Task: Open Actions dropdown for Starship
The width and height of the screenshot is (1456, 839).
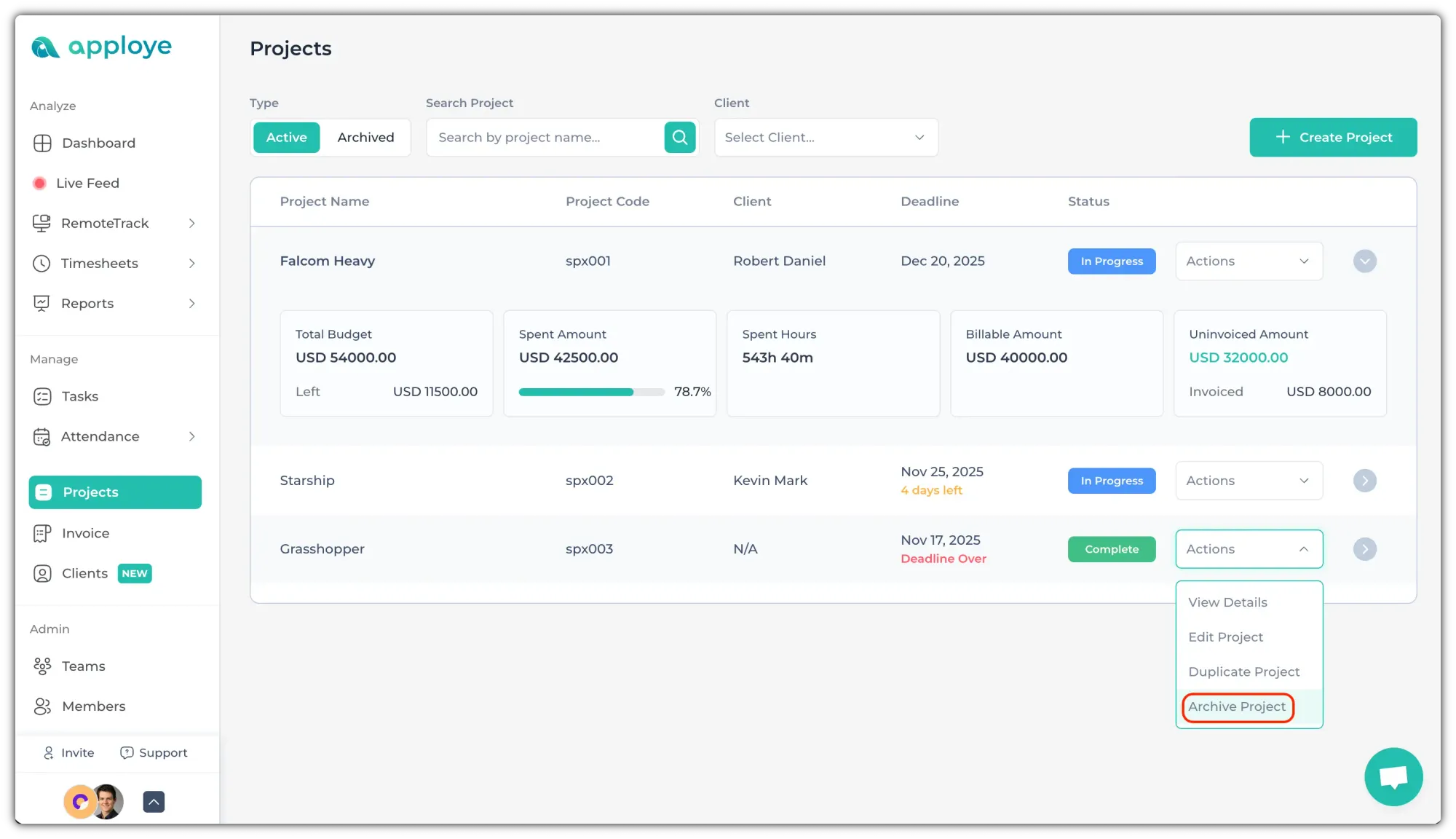Action: tap(1248, 481)
